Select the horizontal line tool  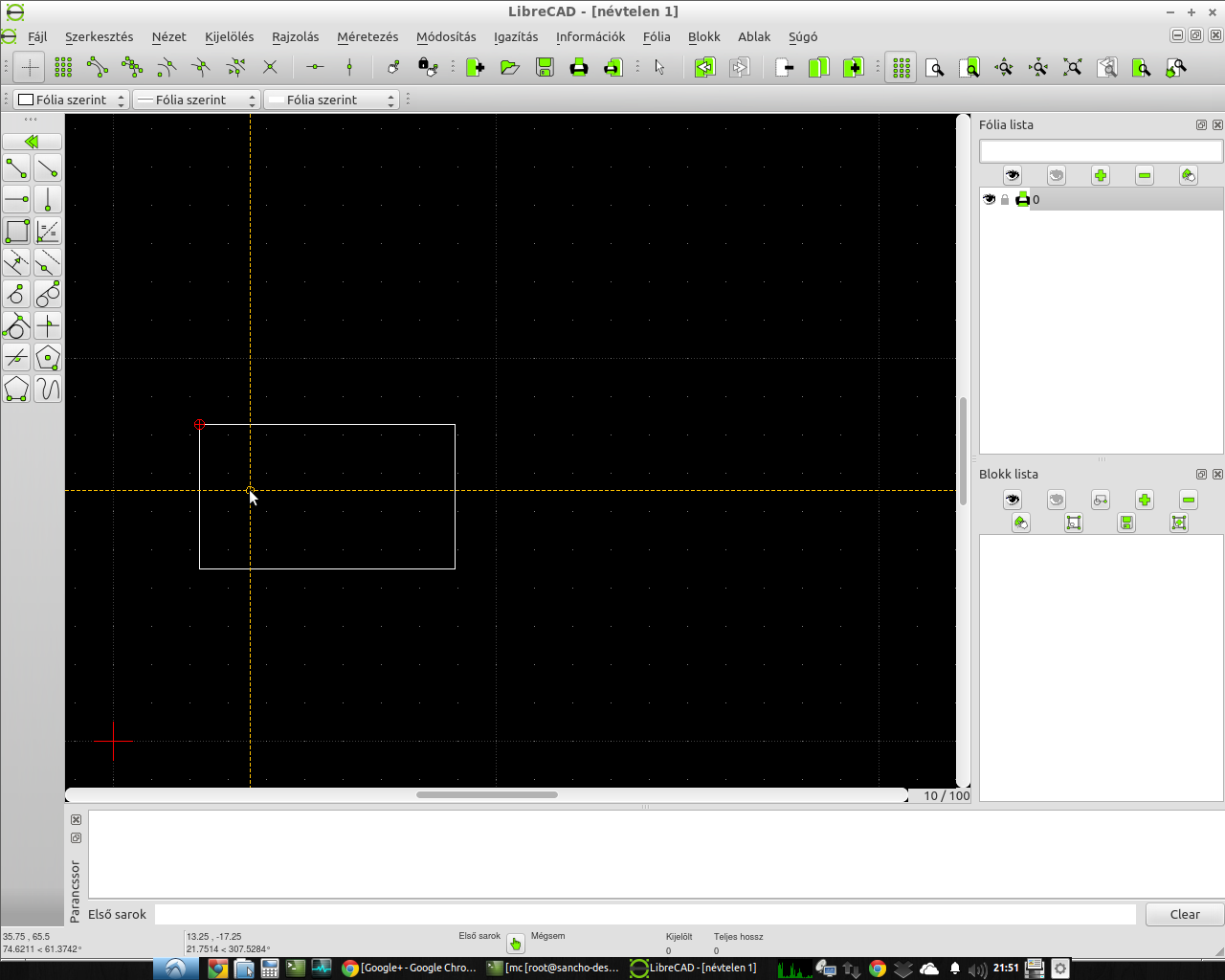point(16,200)
